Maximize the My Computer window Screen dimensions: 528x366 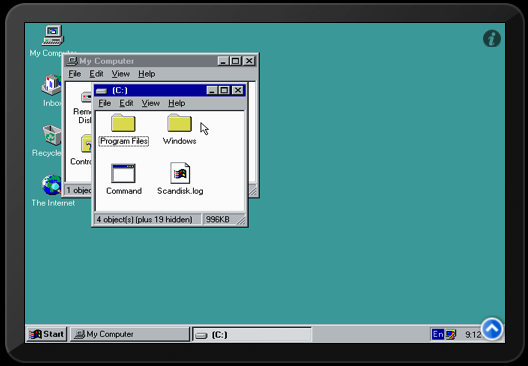click(235, 61)
